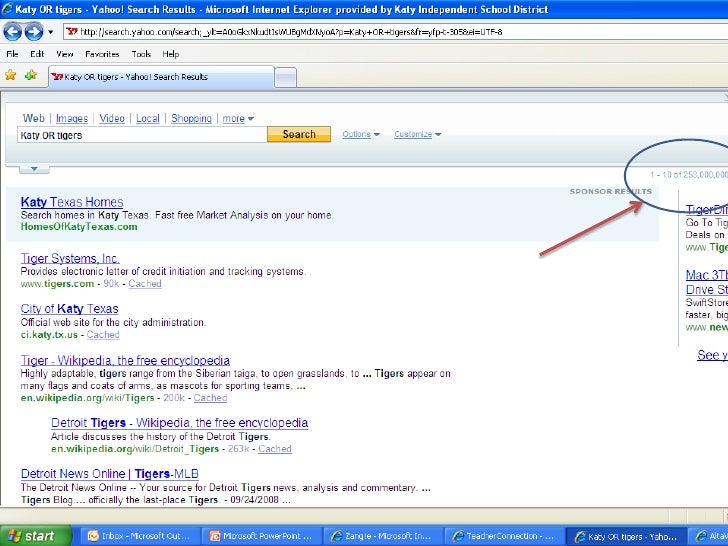Open the Edit menu

pyautogui.click(x=37, y=54)
